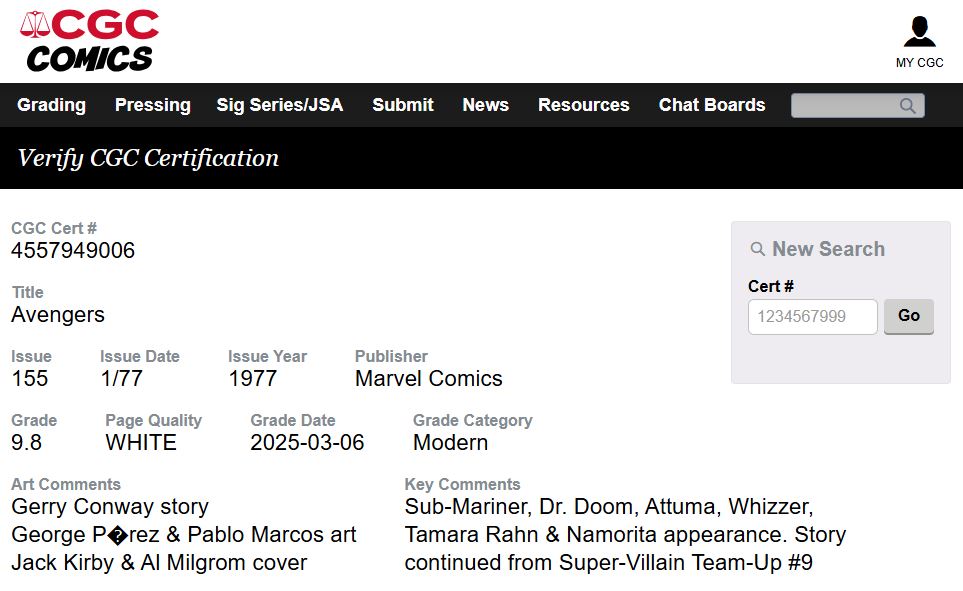Click the certification number 4557949006
The width and height of the screenshot is (963, 591).
[73, 250]
